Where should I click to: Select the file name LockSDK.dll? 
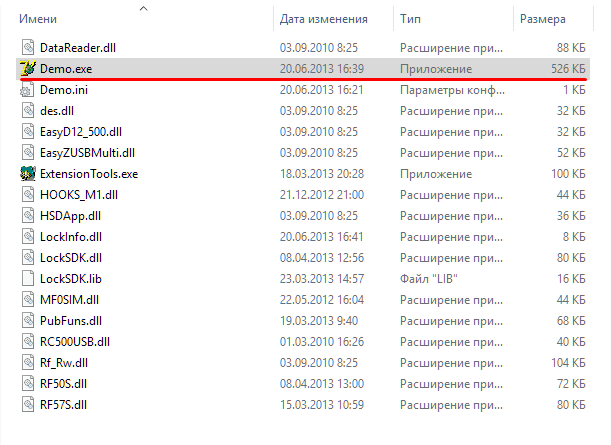[71, 258]
